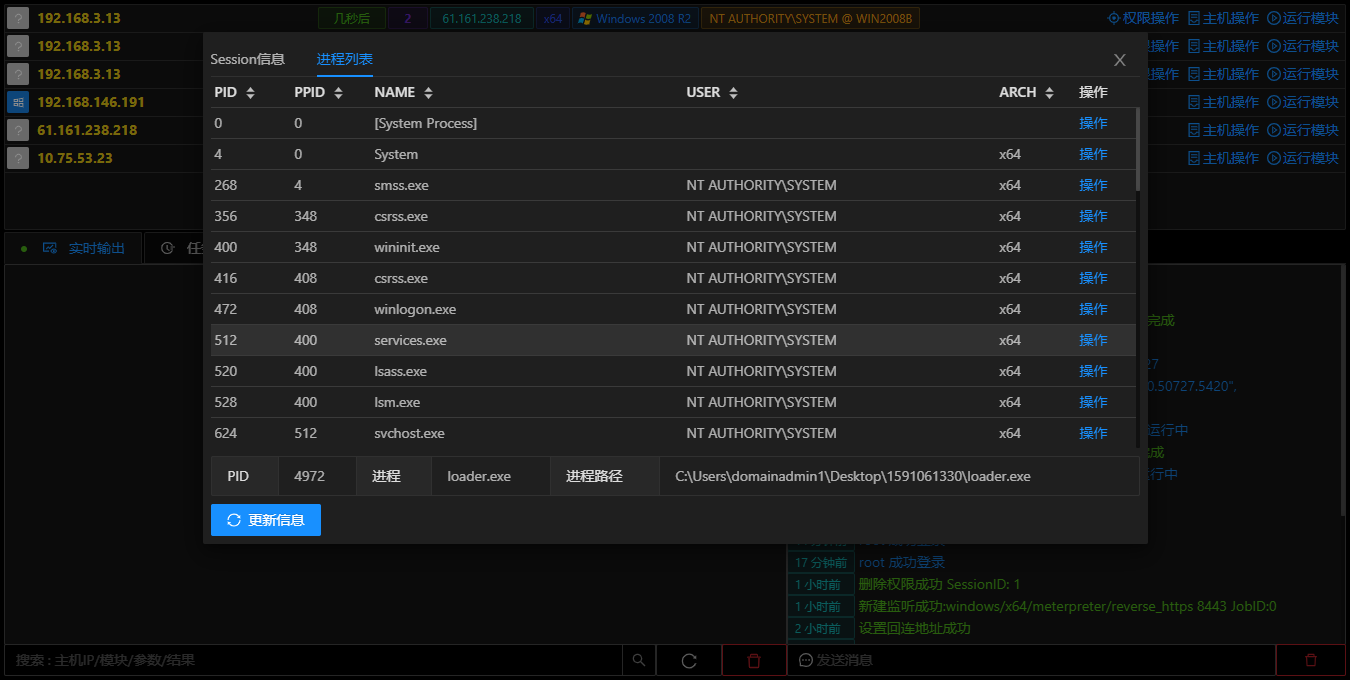Click the process table vertical scrollbar
This screenshot has width=1350, height=680.
1138,150
